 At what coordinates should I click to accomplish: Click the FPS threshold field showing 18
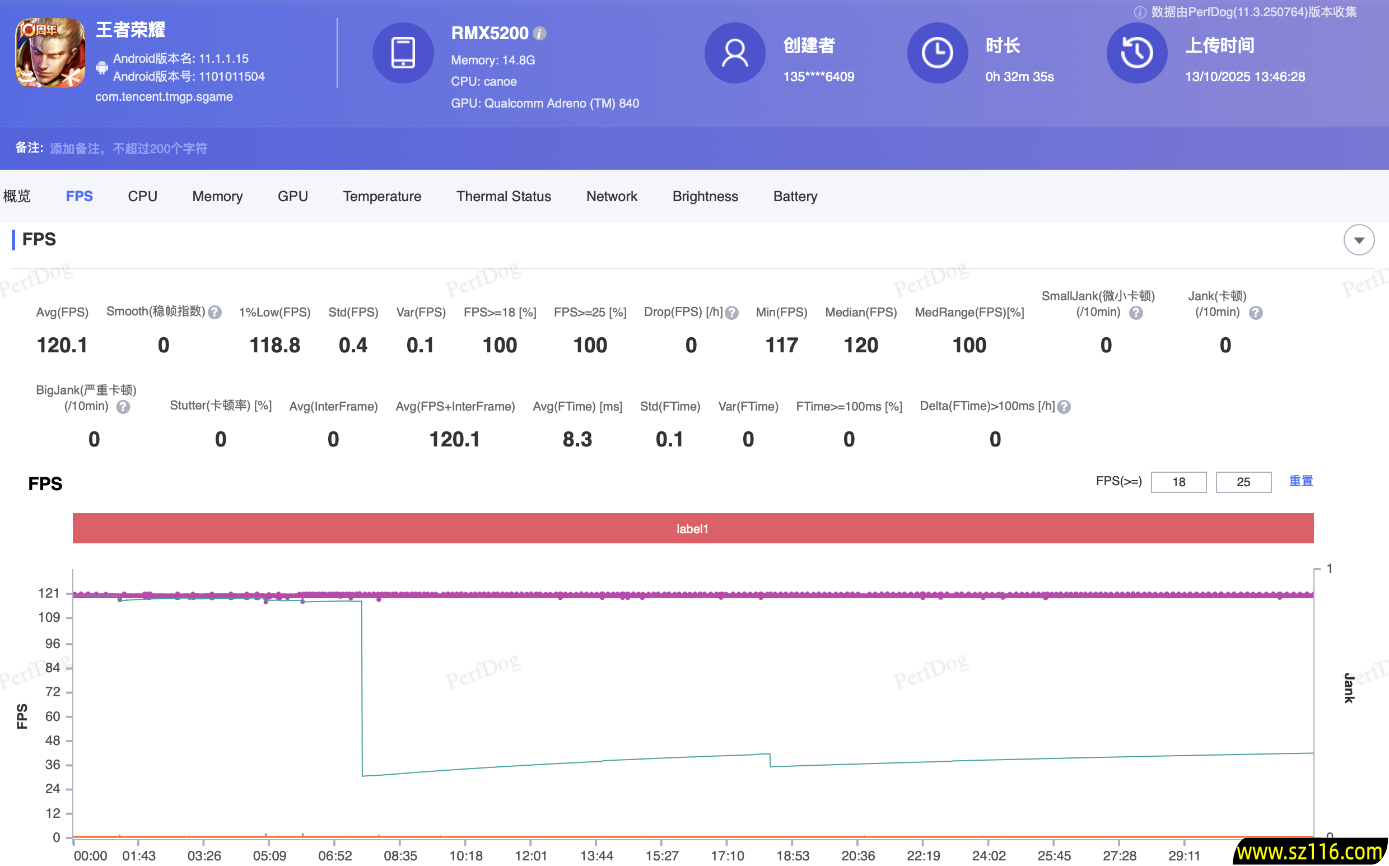coord(1179,482)
